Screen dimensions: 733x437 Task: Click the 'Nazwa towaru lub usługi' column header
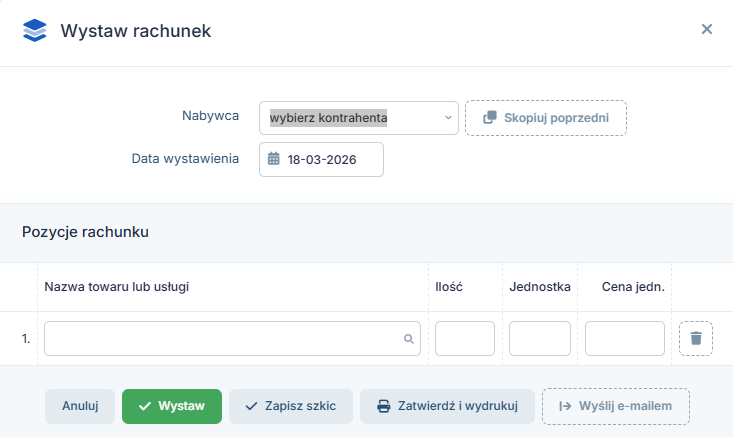click(x=117, y=287)
